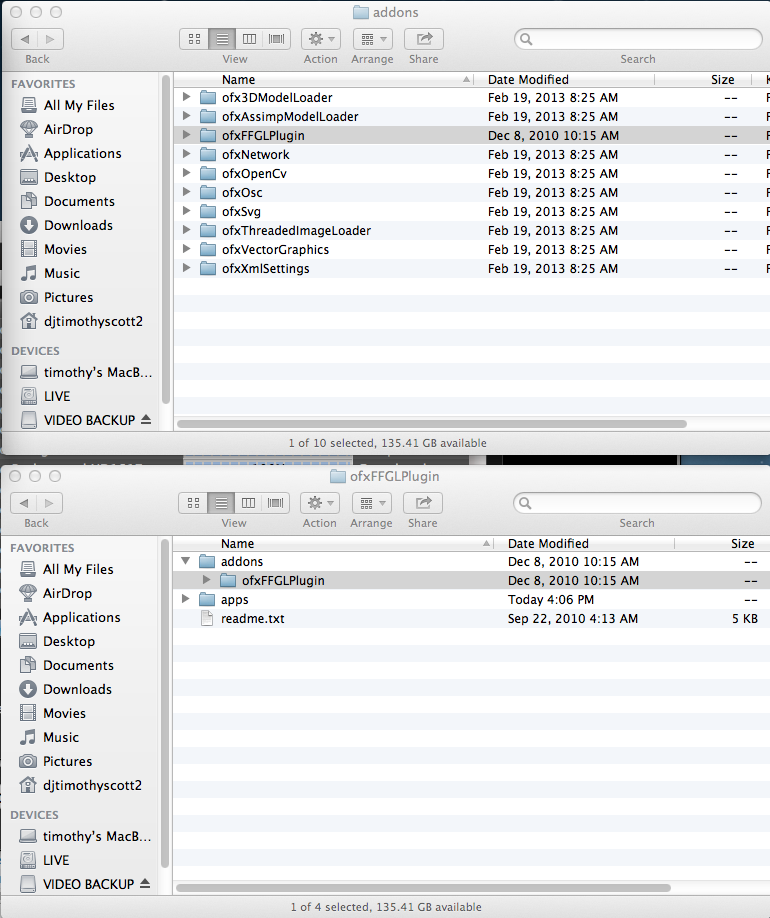This screenshot has height=918, width=770.
Task: Click Name column header in ofxFFGLPlugin window
Action: [237, 543]
